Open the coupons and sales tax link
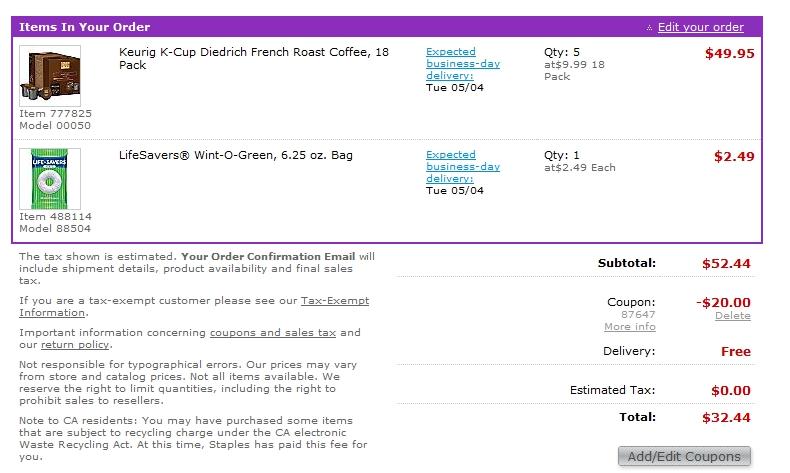Viewport: 790px width, 473px height. tap(273, 332)
